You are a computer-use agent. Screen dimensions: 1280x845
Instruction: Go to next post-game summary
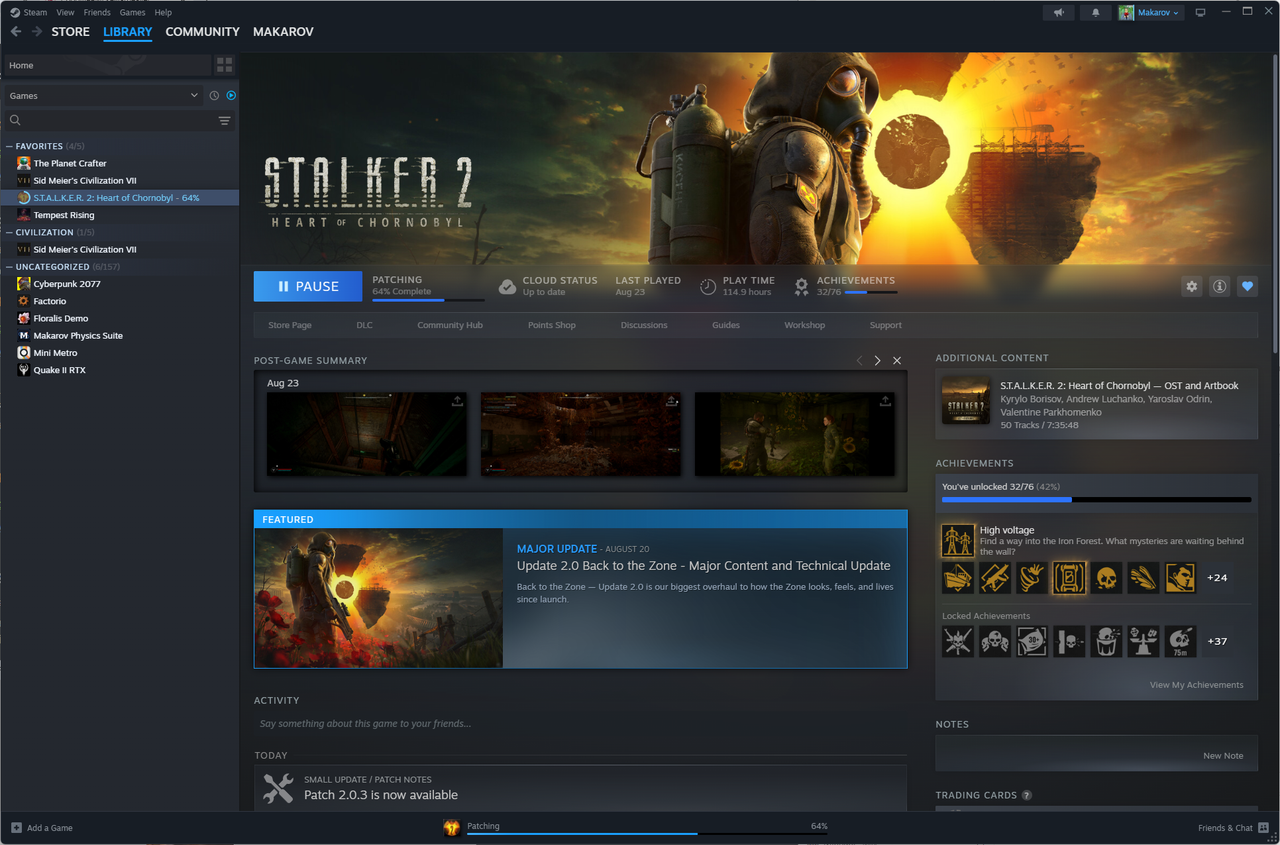(x=877, y=360)
